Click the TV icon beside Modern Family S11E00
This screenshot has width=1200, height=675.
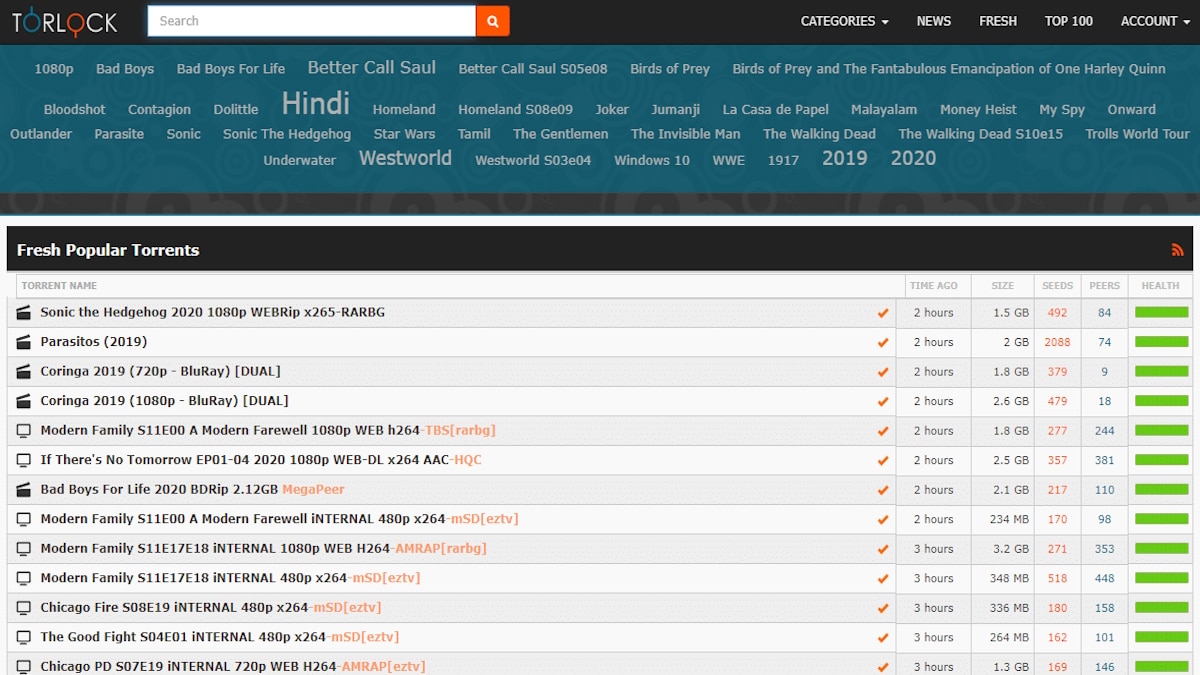22,430
